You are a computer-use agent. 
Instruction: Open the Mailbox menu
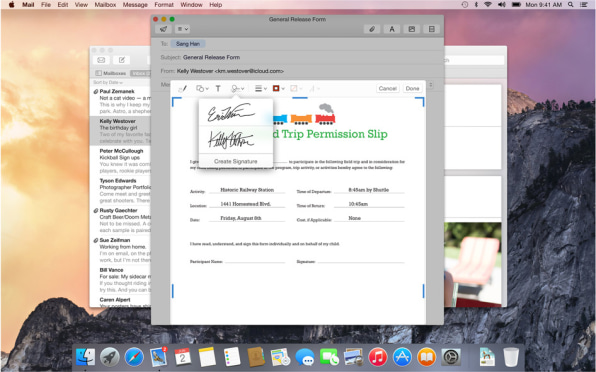(x=105, y=5)
